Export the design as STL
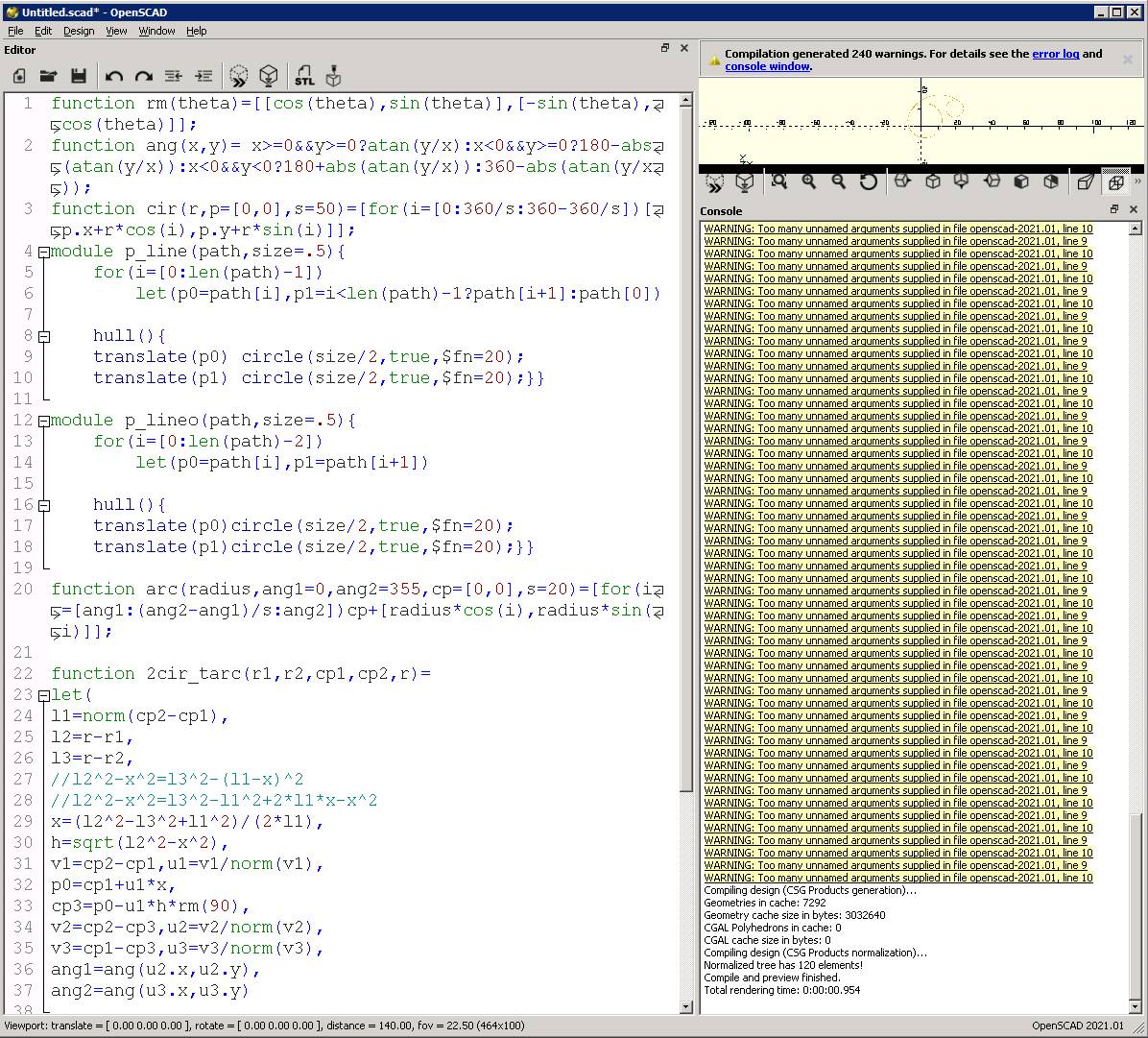The image size is (1148, 1038). 304,76
